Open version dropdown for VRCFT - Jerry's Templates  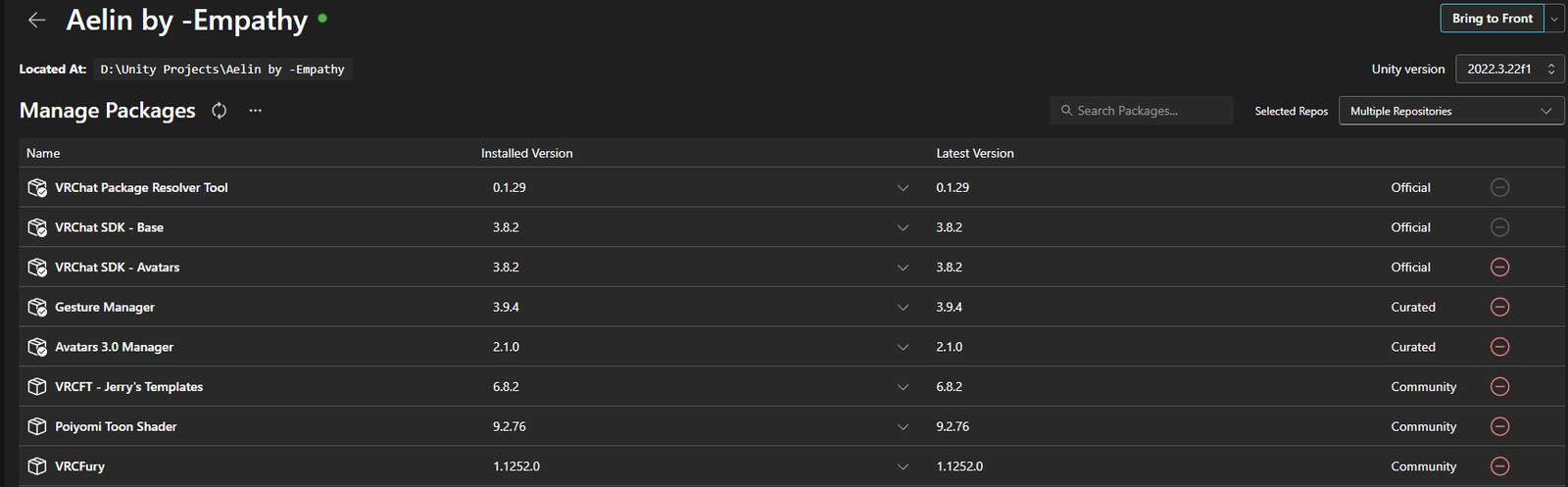pos(903,387)
